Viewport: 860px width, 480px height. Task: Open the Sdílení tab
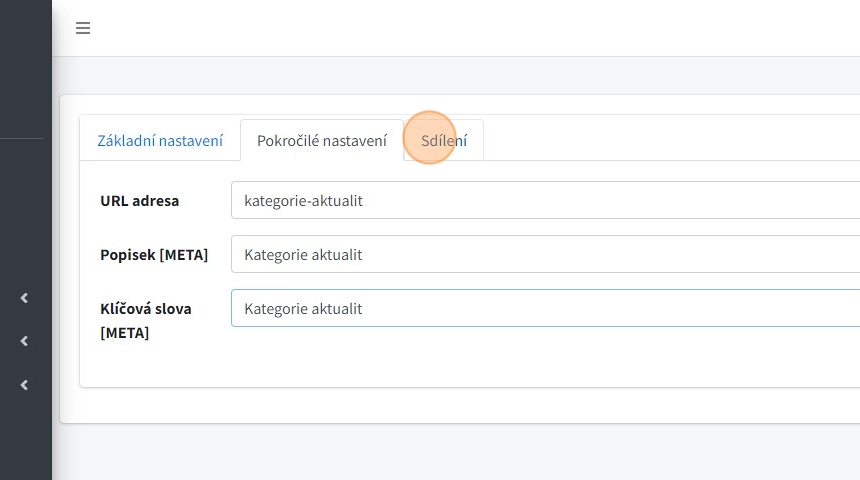click(x=444, y=141)
